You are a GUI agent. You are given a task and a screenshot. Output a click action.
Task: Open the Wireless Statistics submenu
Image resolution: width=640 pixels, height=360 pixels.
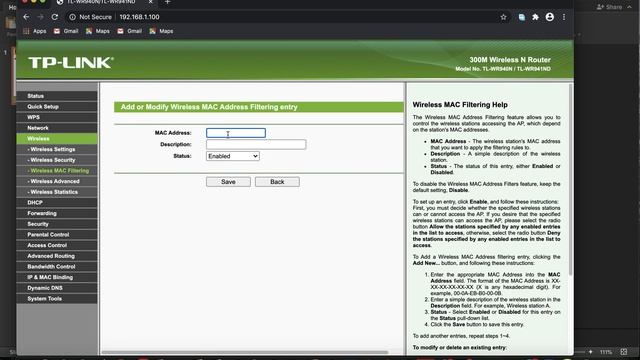(57, 192)
